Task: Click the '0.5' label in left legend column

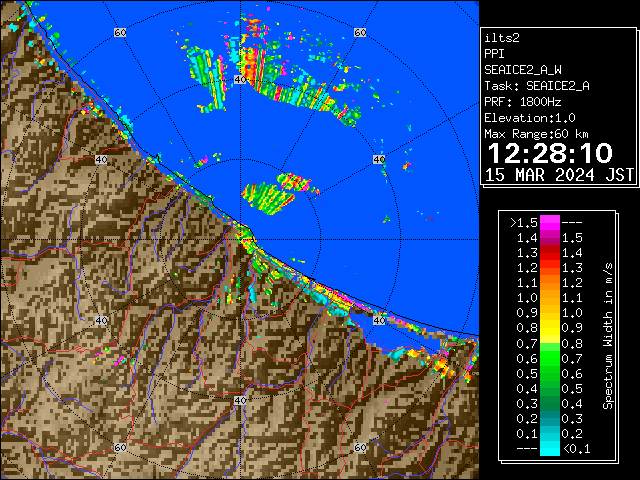Action: (x=527, y=374)
